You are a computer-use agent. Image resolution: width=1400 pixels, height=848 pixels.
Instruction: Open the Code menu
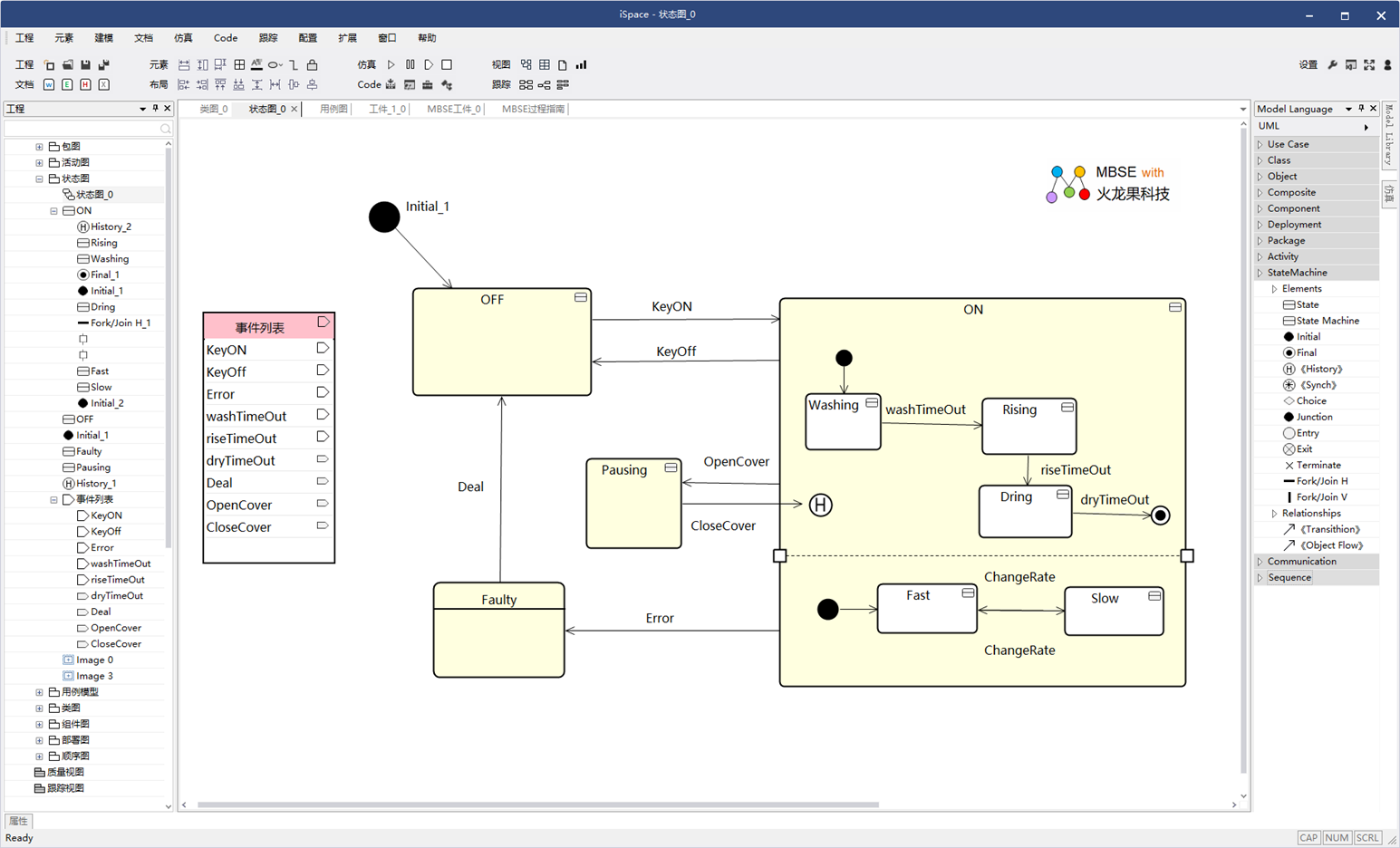click(x=226, y=38)
